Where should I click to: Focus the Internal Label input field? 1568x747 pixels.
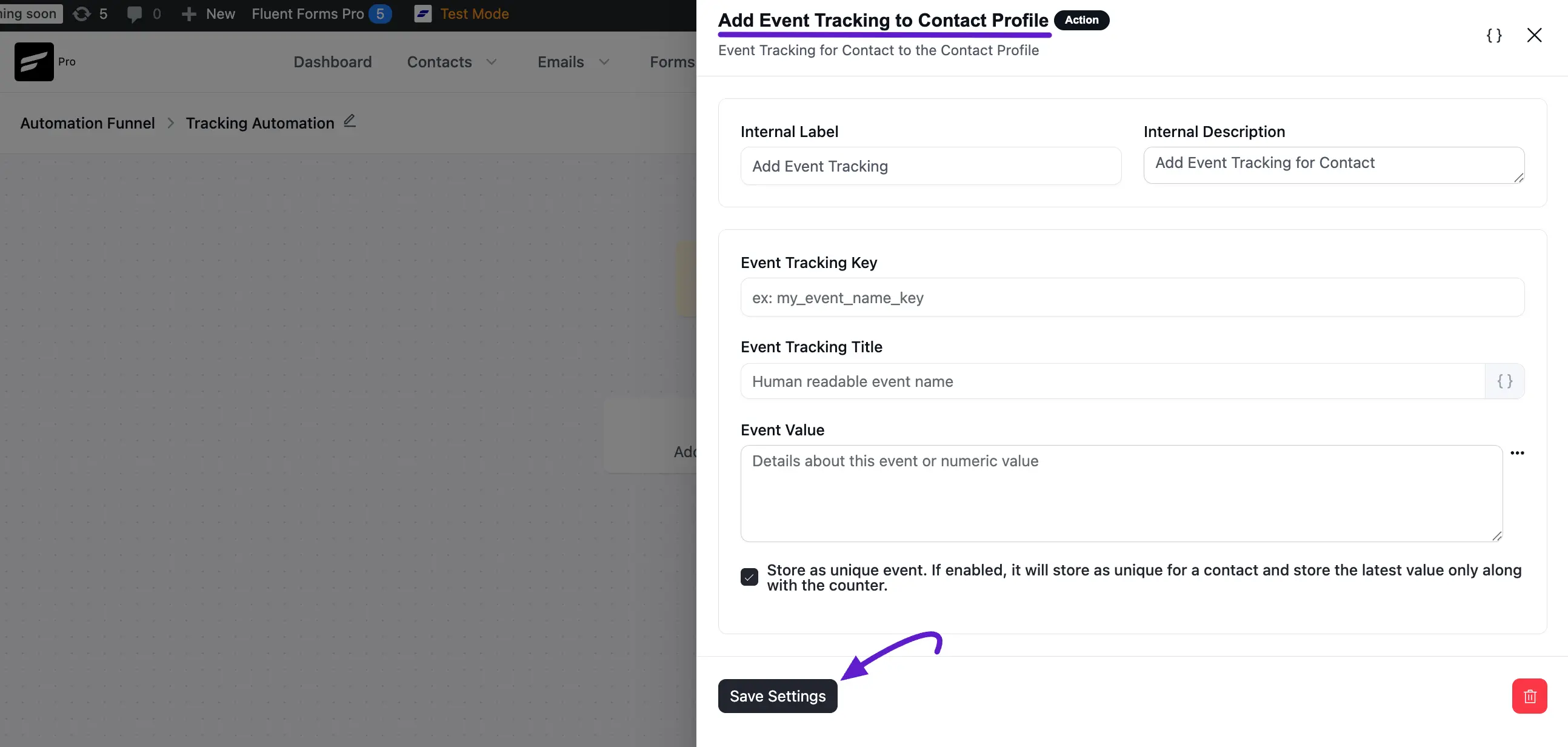[x=930, y=166]
